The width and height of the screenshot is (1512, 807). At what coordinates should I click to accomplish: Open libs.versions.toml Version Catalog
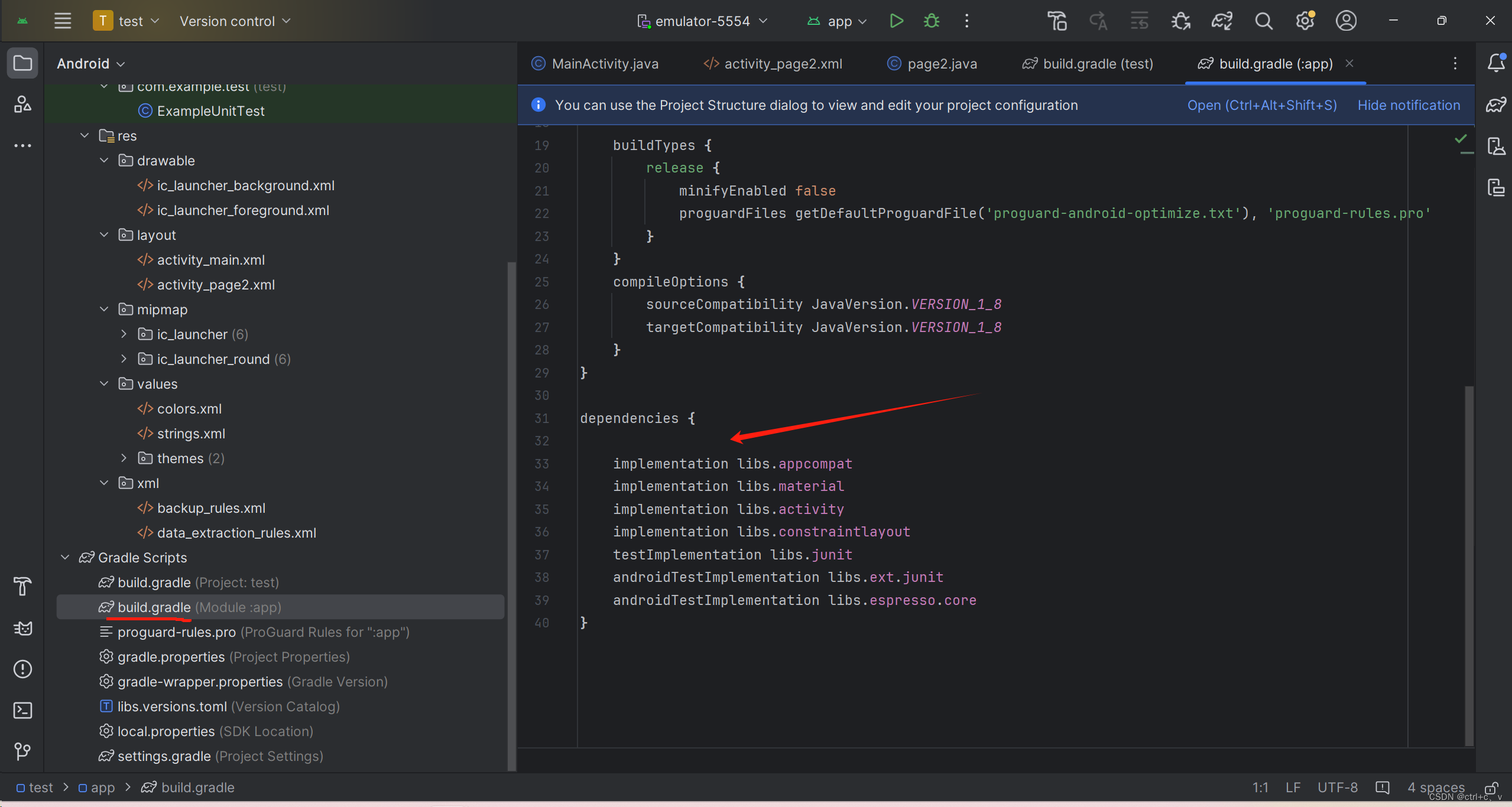(228, 706)
